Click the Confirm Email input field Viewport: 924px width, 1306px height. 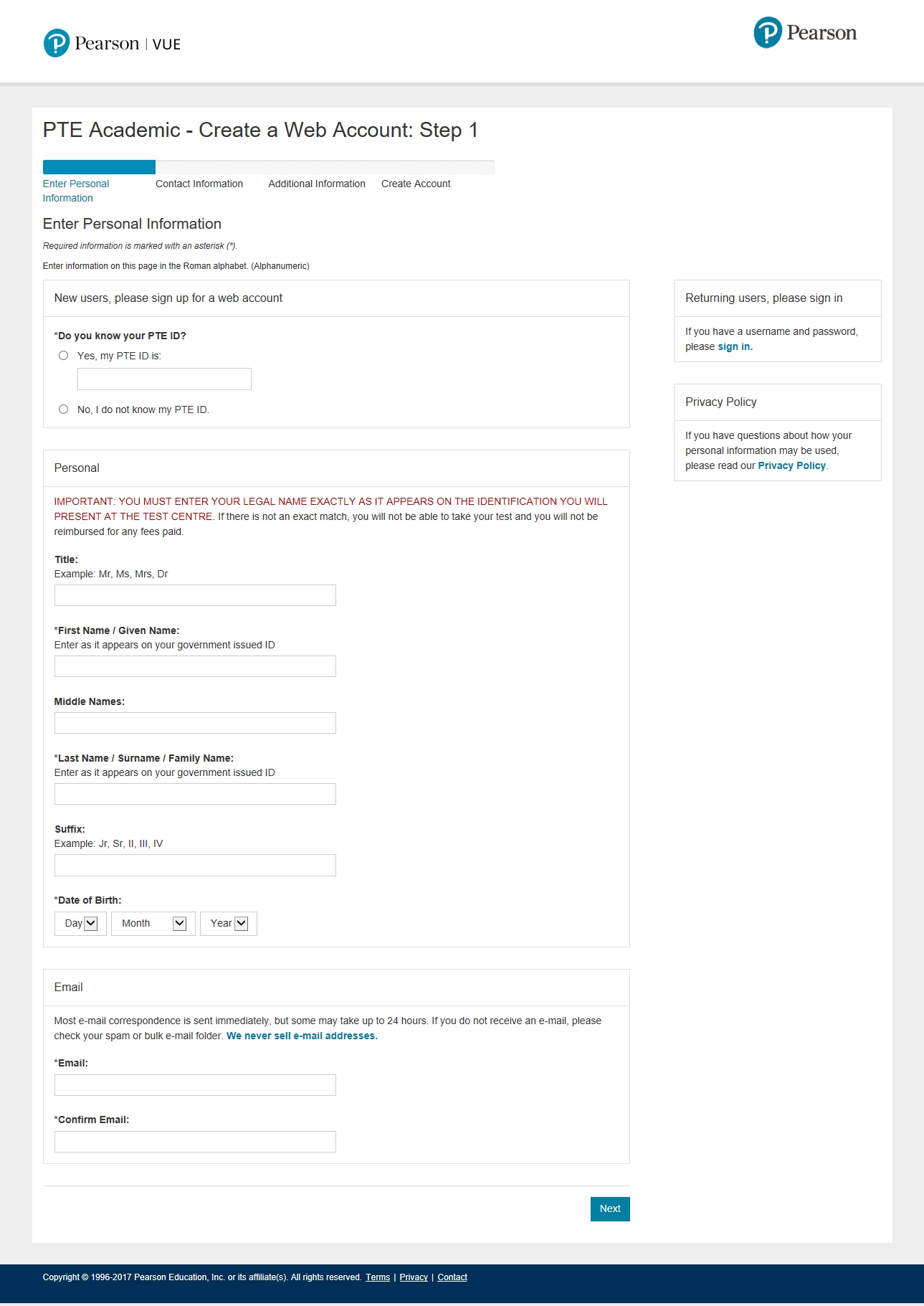click(x=195, y=1142)
